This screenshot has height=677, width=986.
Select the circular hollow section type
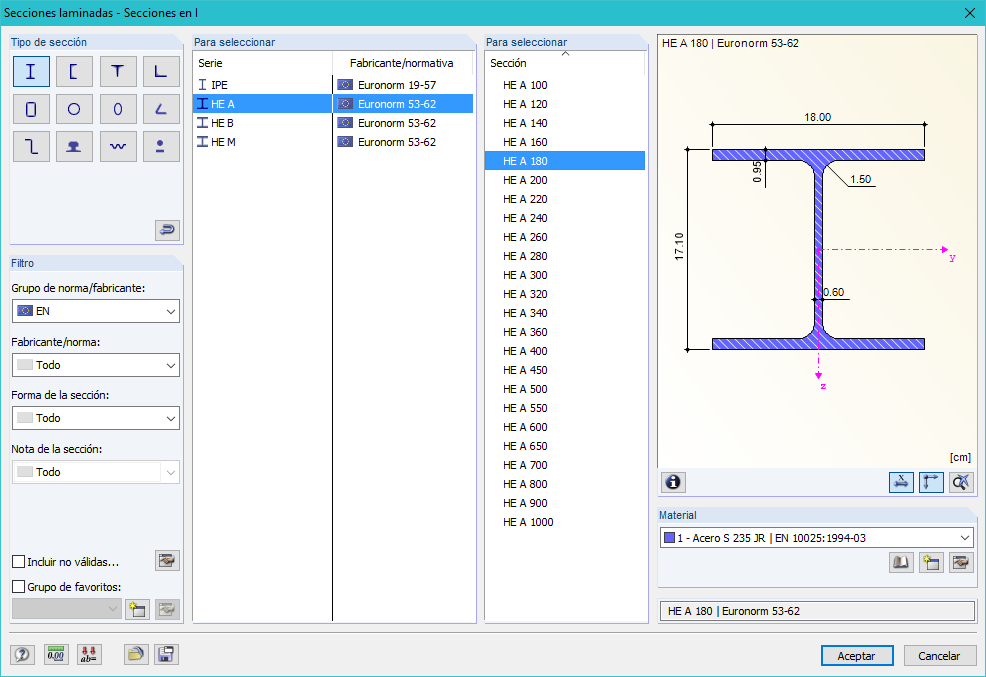click(x=74, y=109)
